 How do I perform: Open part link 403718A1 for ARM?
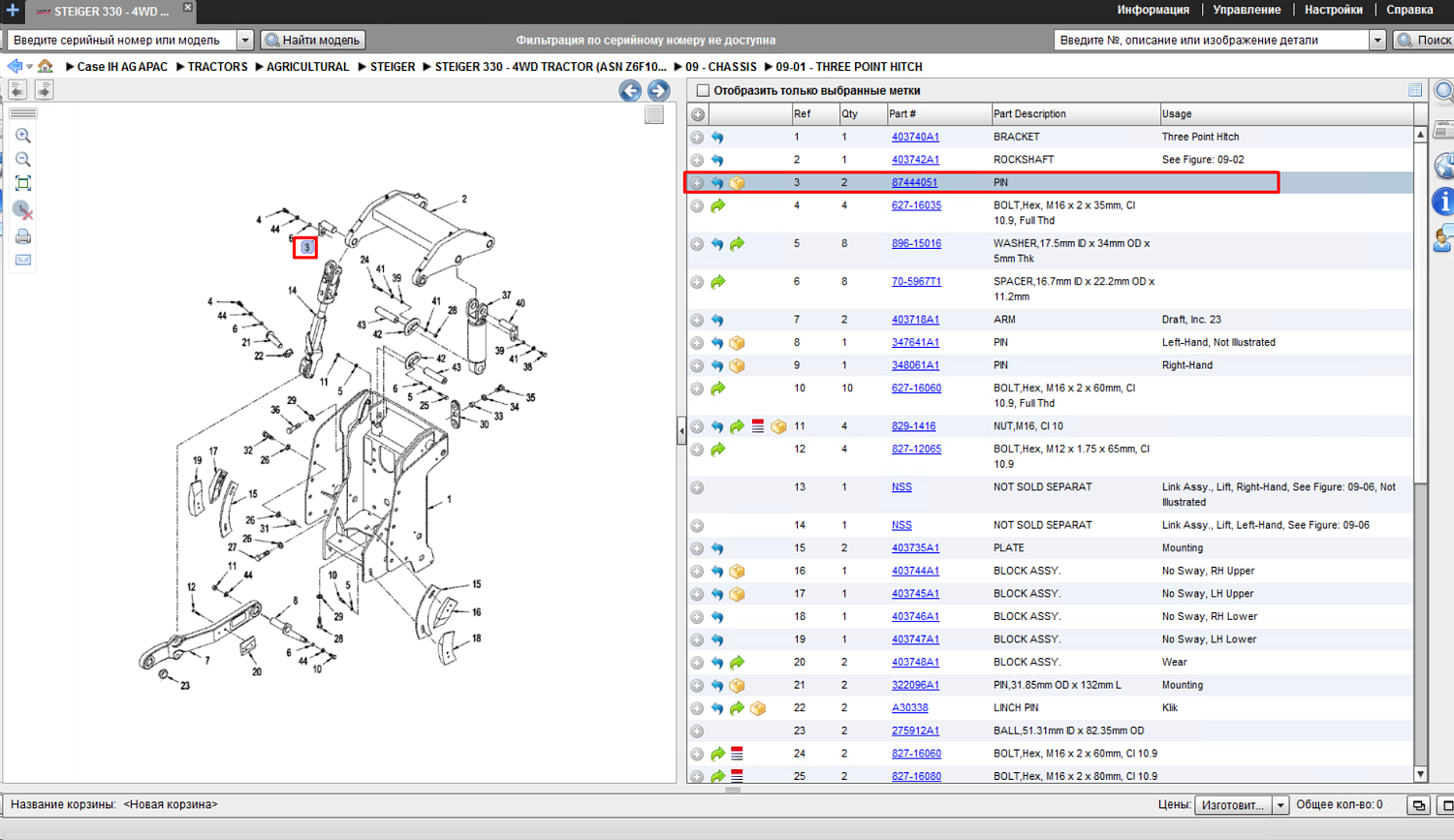click(915, 320)
